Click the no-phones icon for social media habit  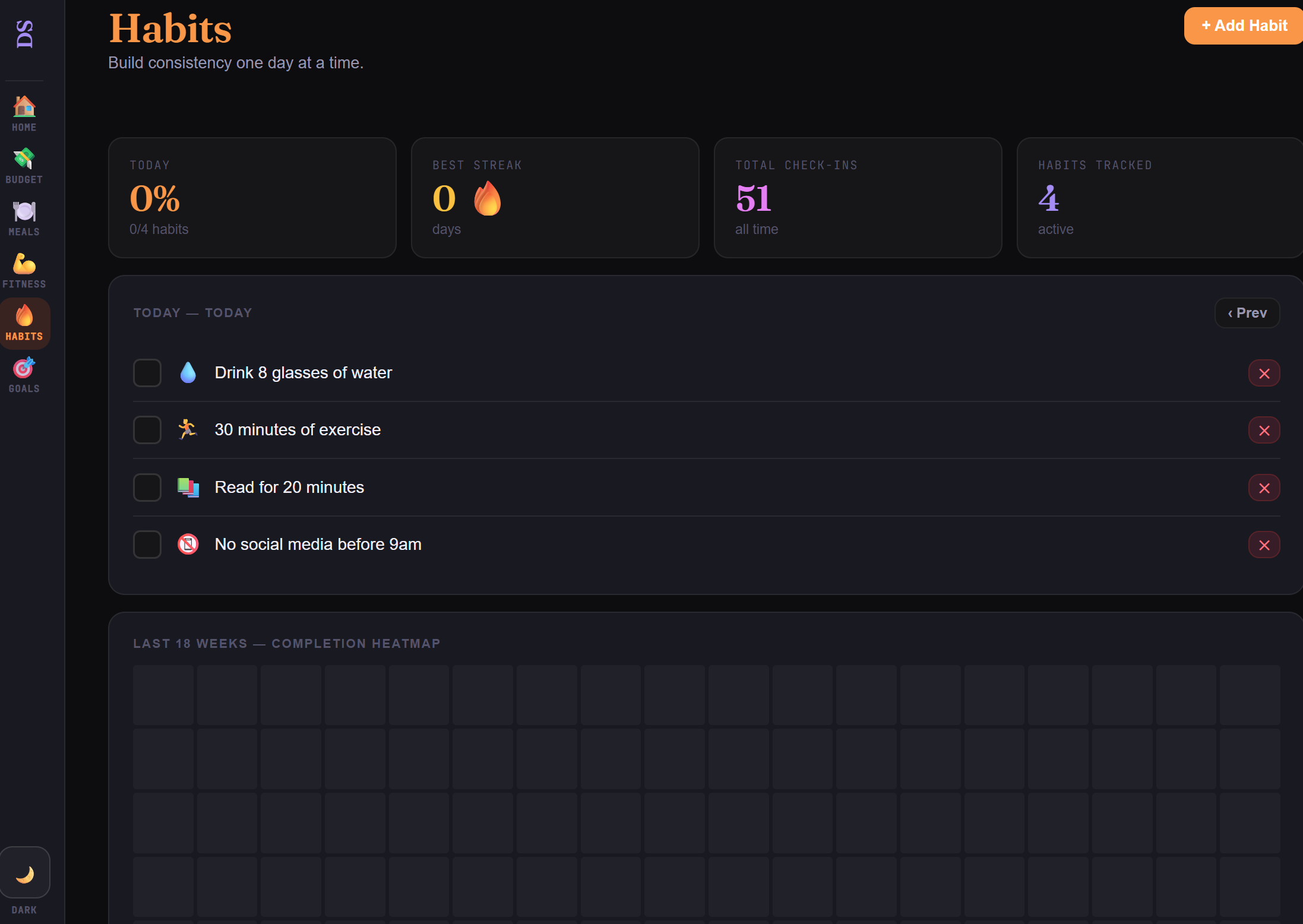tap(188, 544)
